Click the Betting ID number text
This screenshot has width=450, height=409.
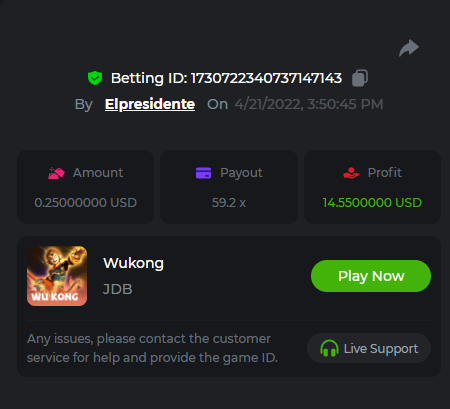[x=266, y=78]
